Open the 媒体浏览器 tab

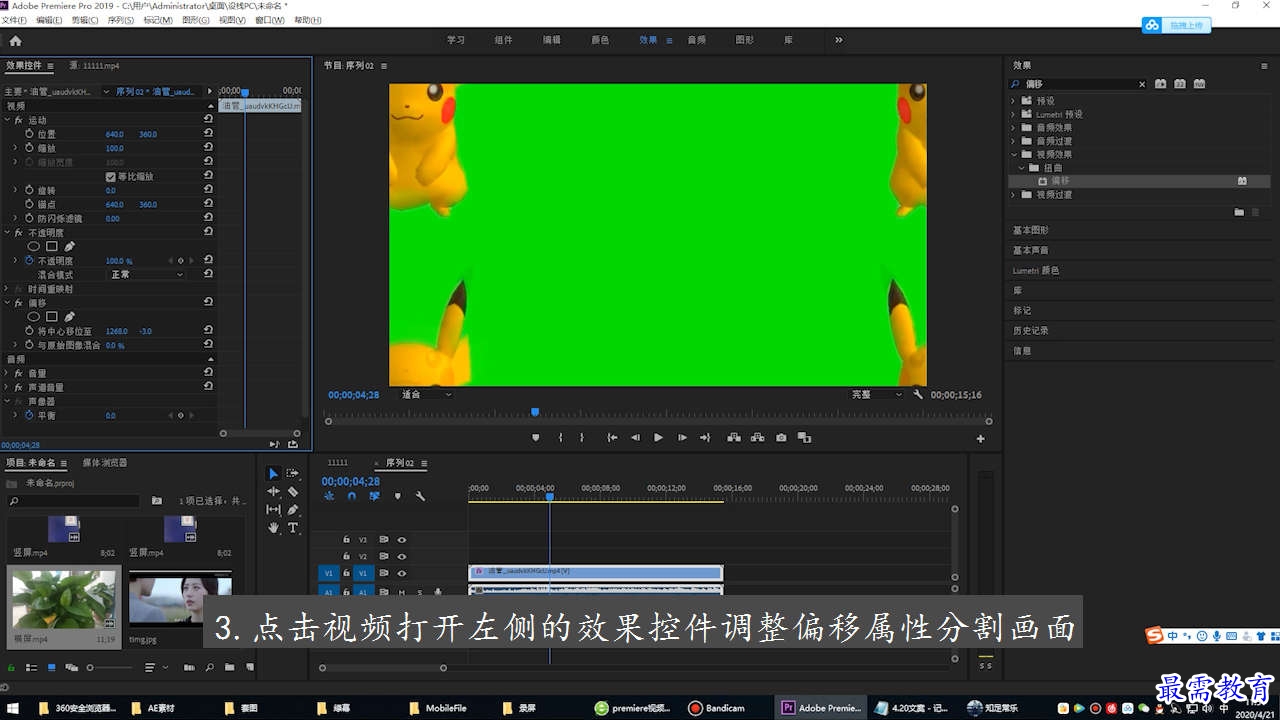click(105, 462)
